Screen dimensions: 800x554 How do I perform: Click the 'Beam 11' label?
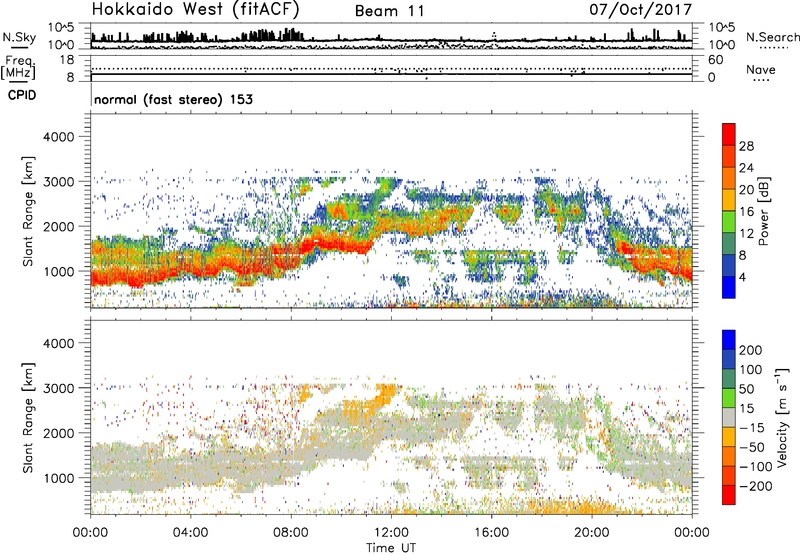(390, 11)
